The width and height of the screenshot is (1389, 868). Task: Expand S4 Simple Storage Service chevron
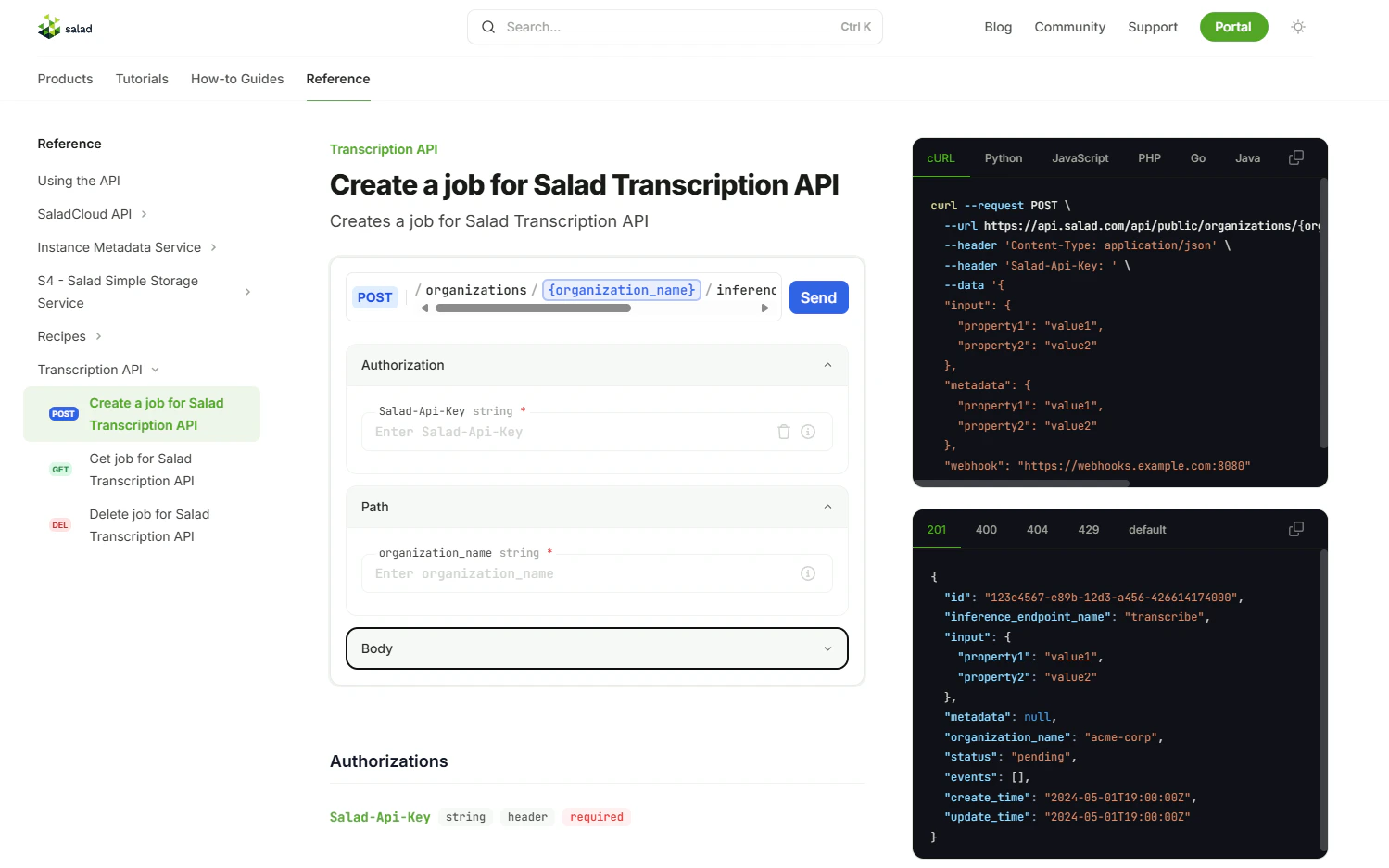pyautogui.click(x=247, y=292)
